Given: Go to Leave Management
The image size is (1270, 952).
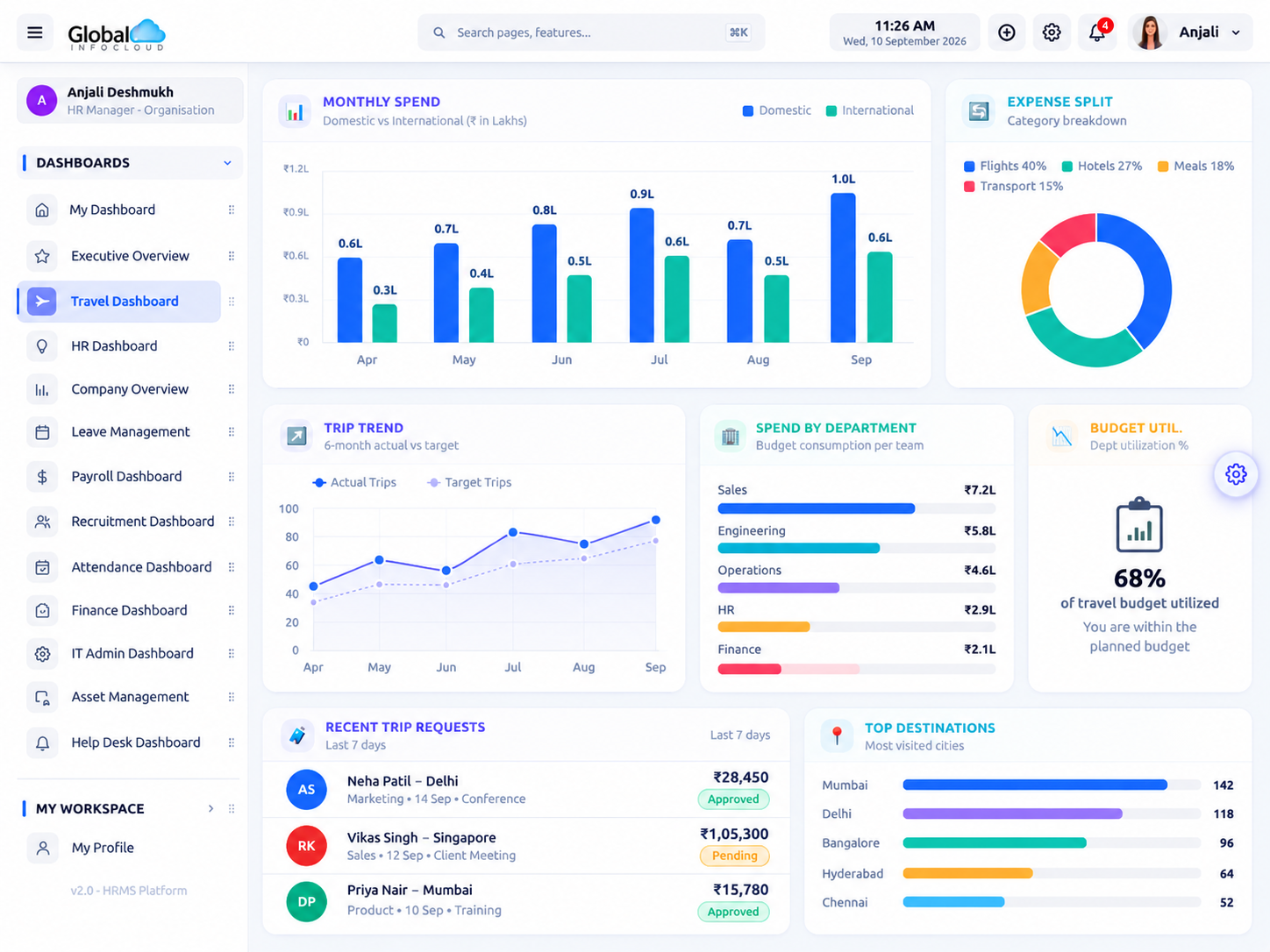Looking at the screenshot, I should click(x=130, y=432).
